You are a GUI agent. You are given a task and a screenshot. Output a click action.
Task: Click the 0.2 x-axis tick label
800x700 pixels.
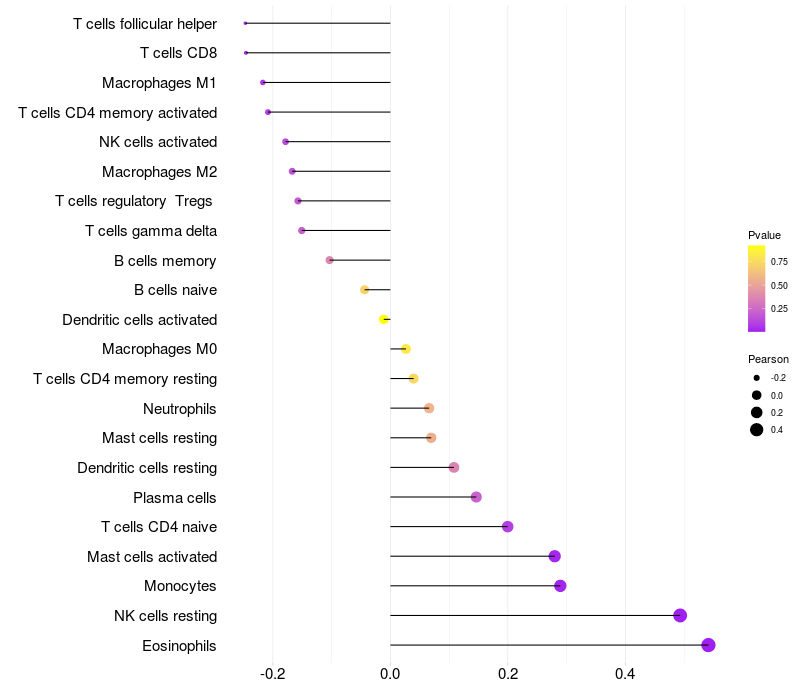click(508, 674)
